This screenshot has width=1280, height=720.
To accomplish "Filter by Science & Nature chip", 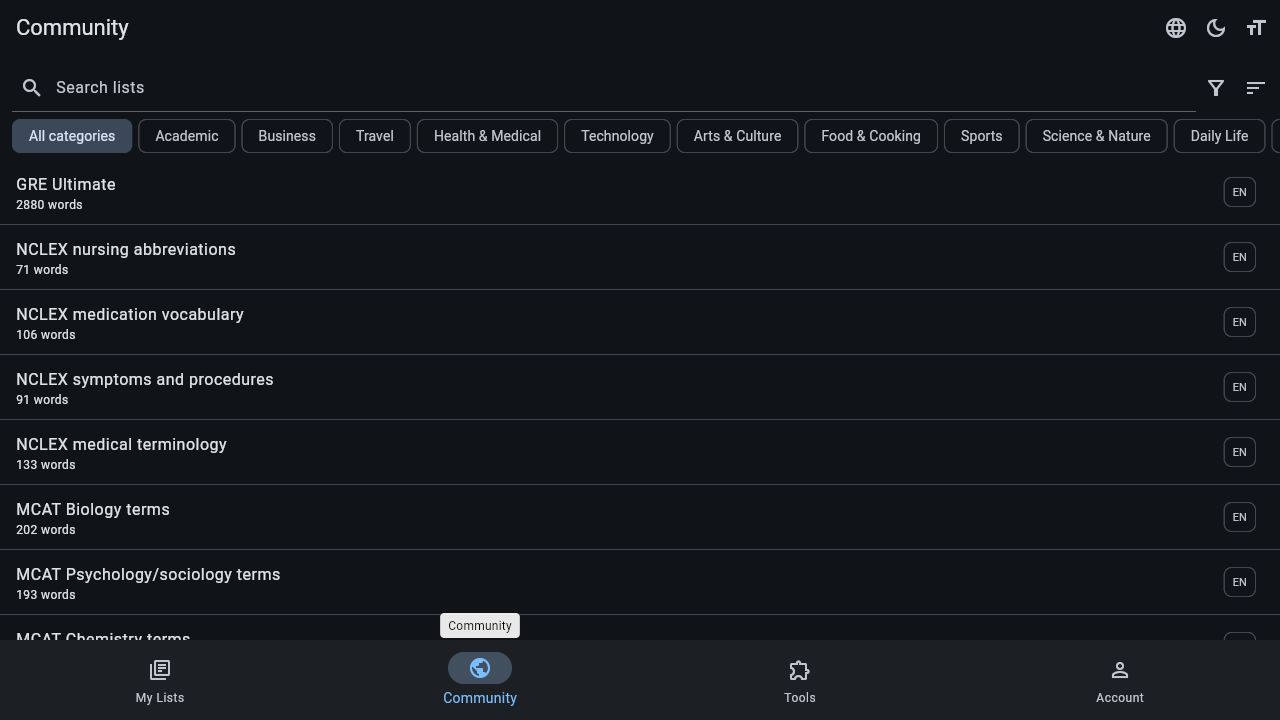I will (1096, 136).
